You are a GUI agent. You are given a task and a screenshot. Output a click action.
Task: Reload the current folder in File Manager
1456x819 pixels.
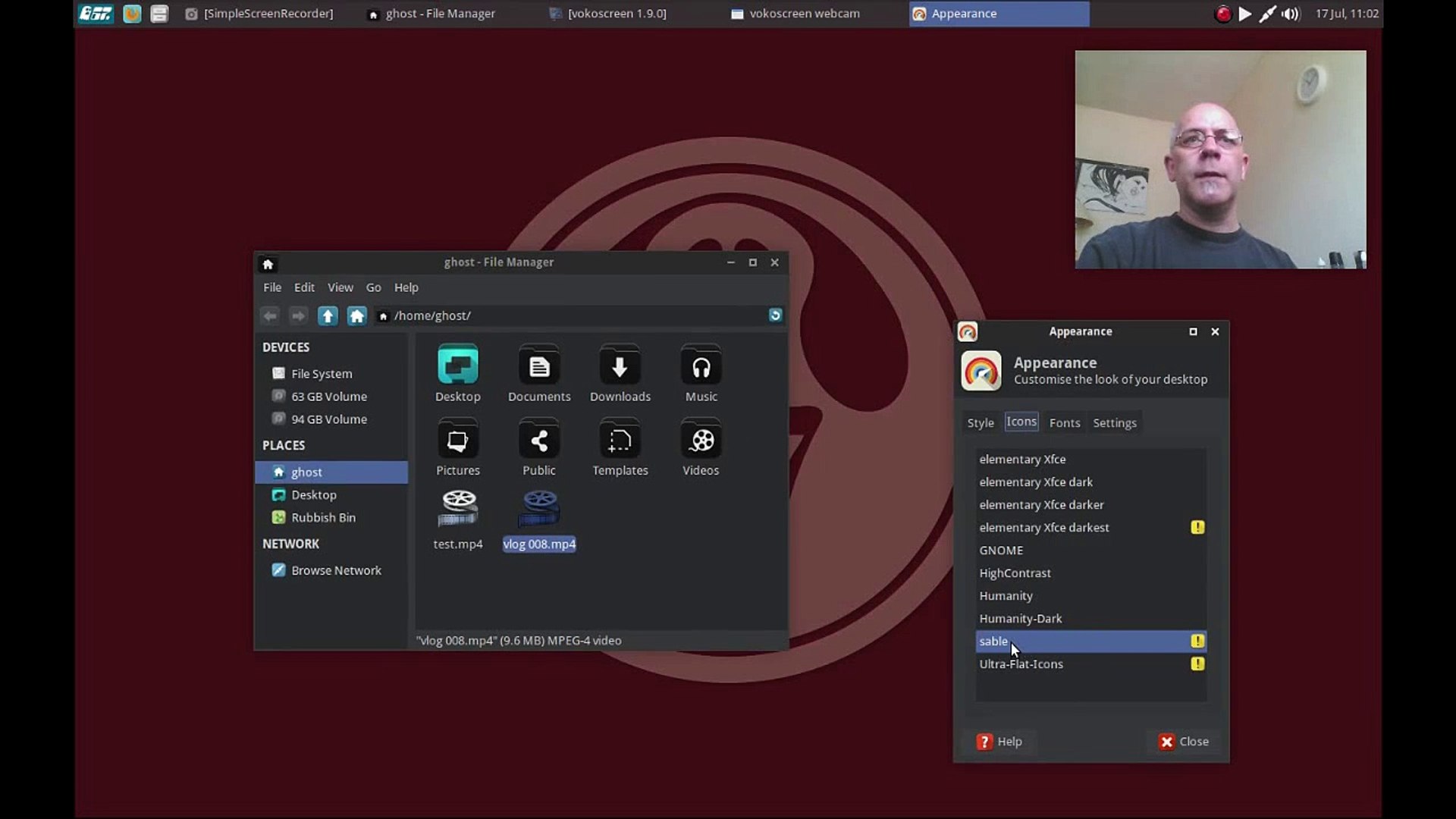click(x=775, y=315)
